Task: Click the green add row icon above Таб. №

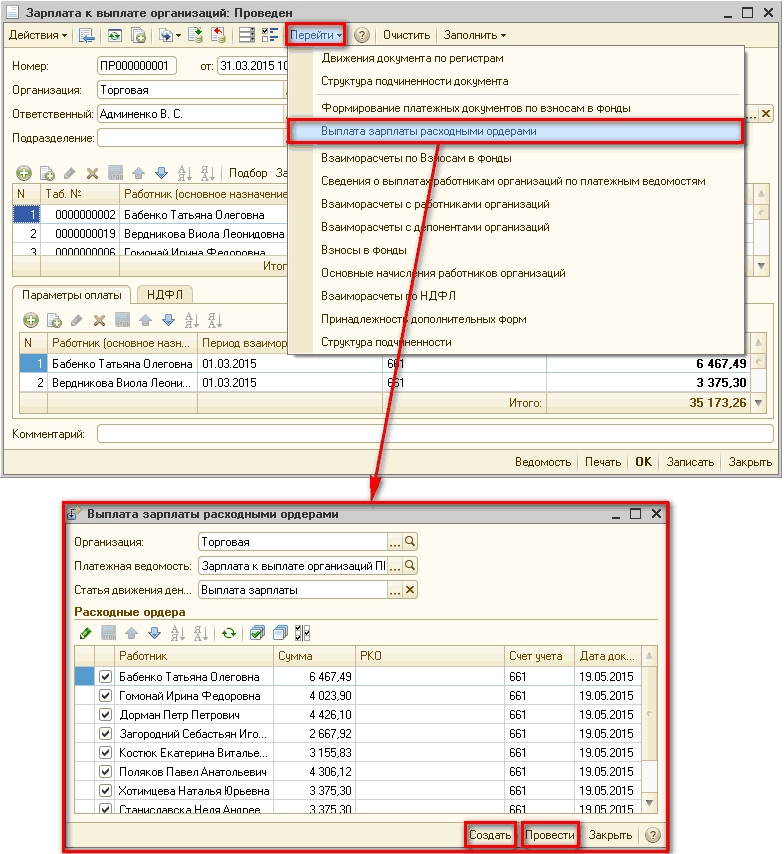Action: pos(24,173)
